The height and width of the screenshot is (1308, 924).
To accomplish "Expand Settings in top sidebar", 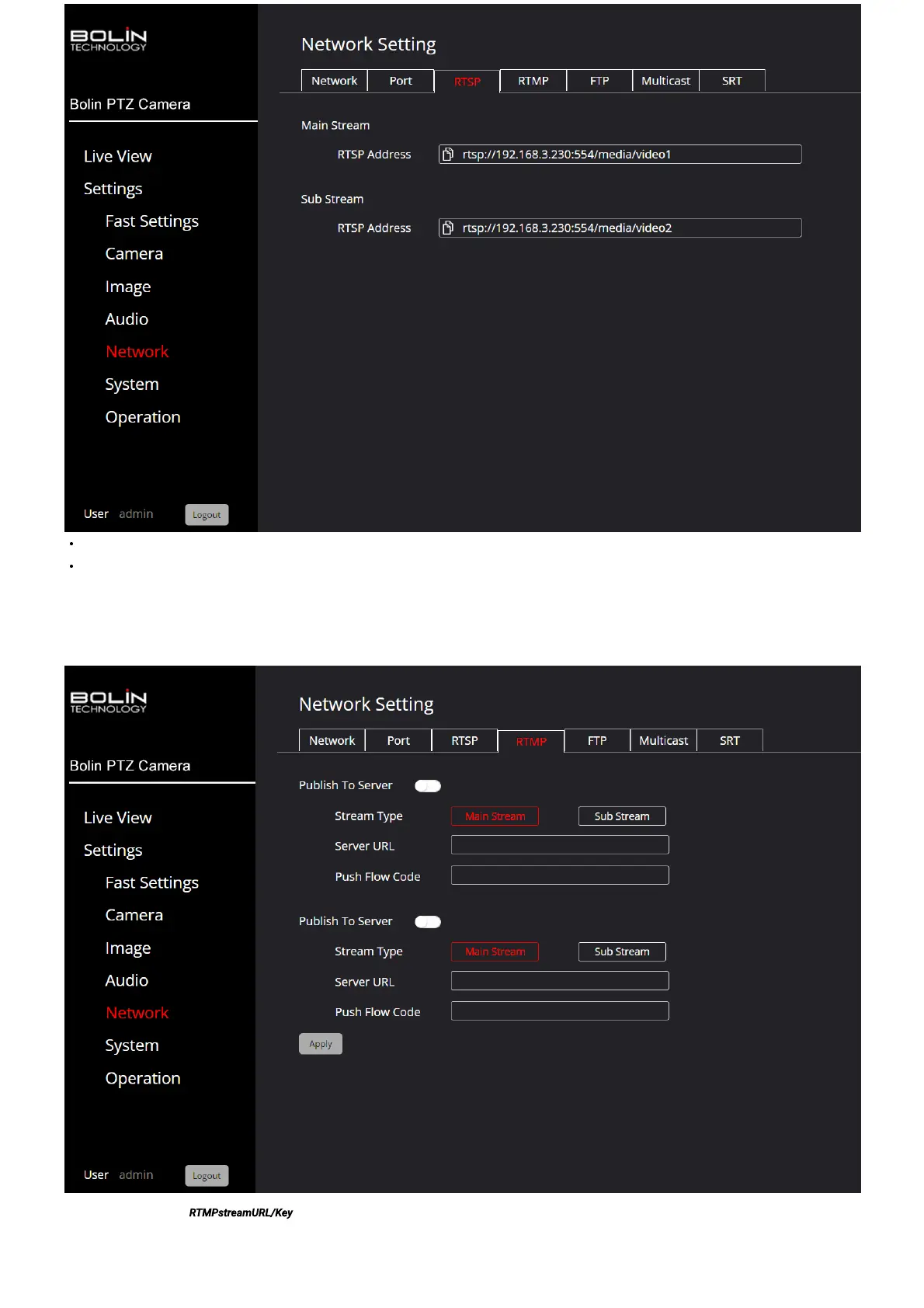I will [x=113, y=189].
